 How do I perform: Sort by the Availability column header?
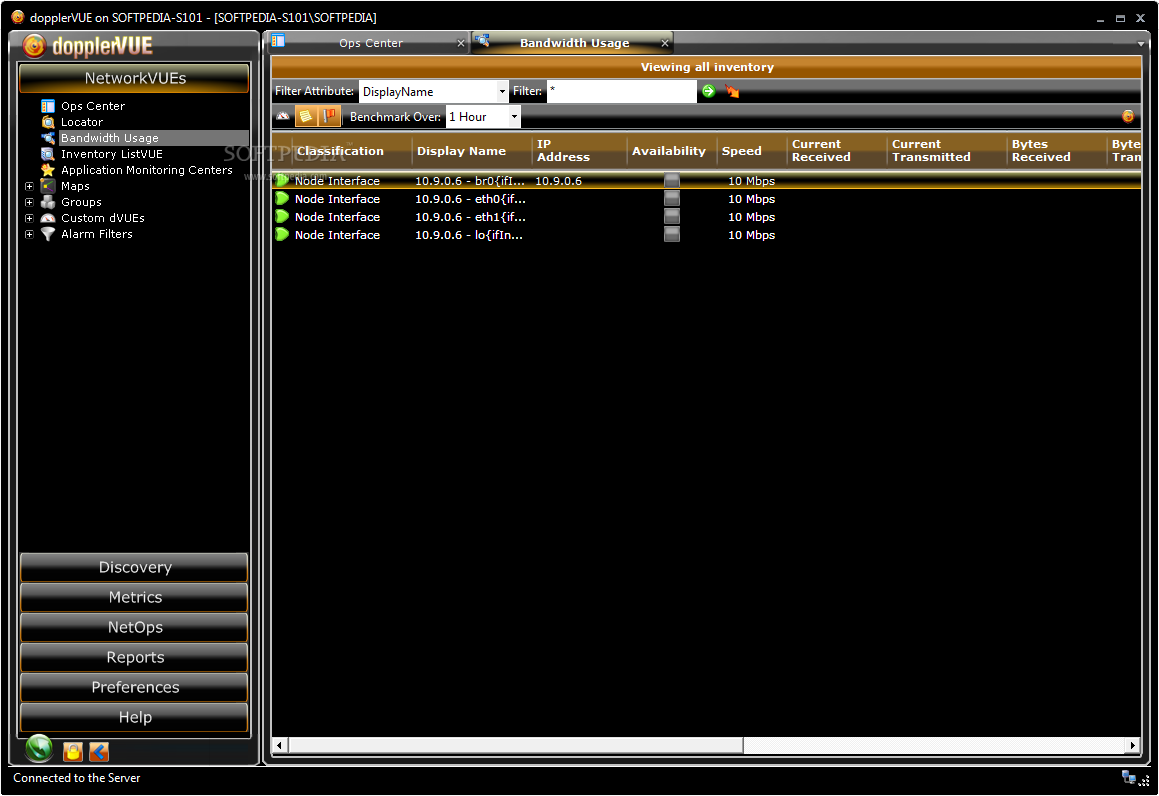click(x=669, y=151)
